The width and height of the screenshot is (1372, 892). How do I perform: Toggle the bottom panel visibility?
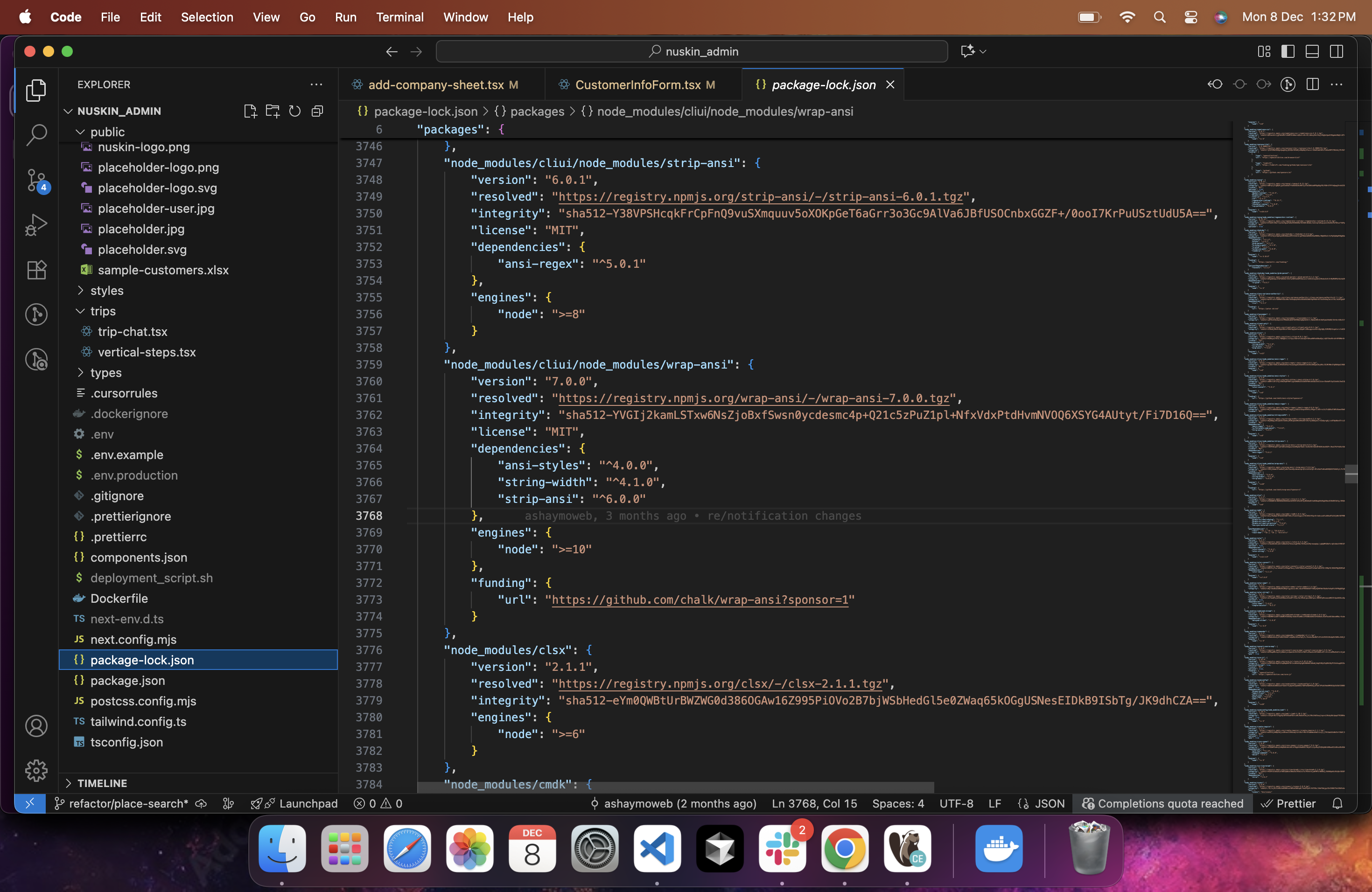coord(1312,51)
